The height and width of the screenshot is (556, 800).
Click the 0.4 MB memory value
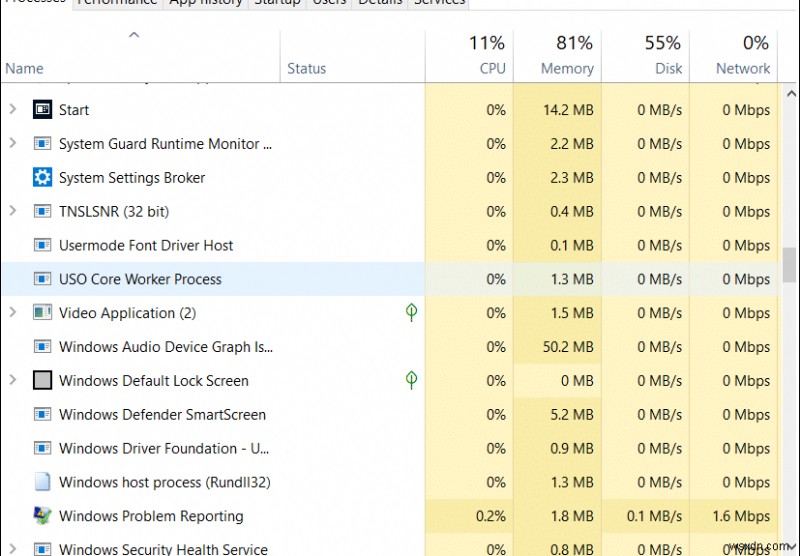[571, 211]
